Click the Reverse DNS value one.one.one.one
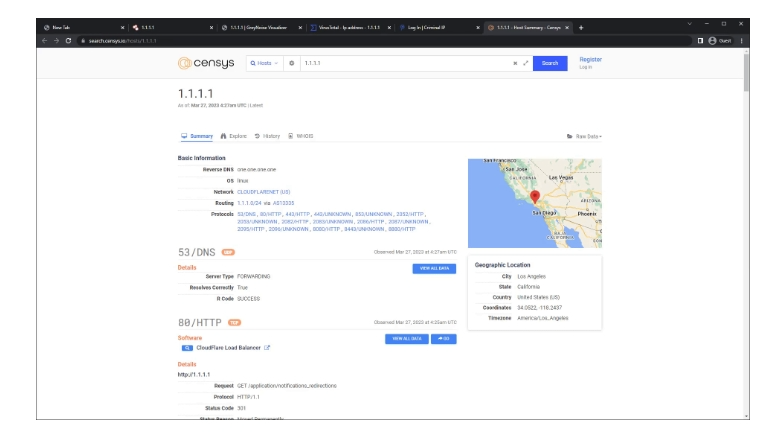The height and width of the screenshot is (444, 774). click(257, 169)
